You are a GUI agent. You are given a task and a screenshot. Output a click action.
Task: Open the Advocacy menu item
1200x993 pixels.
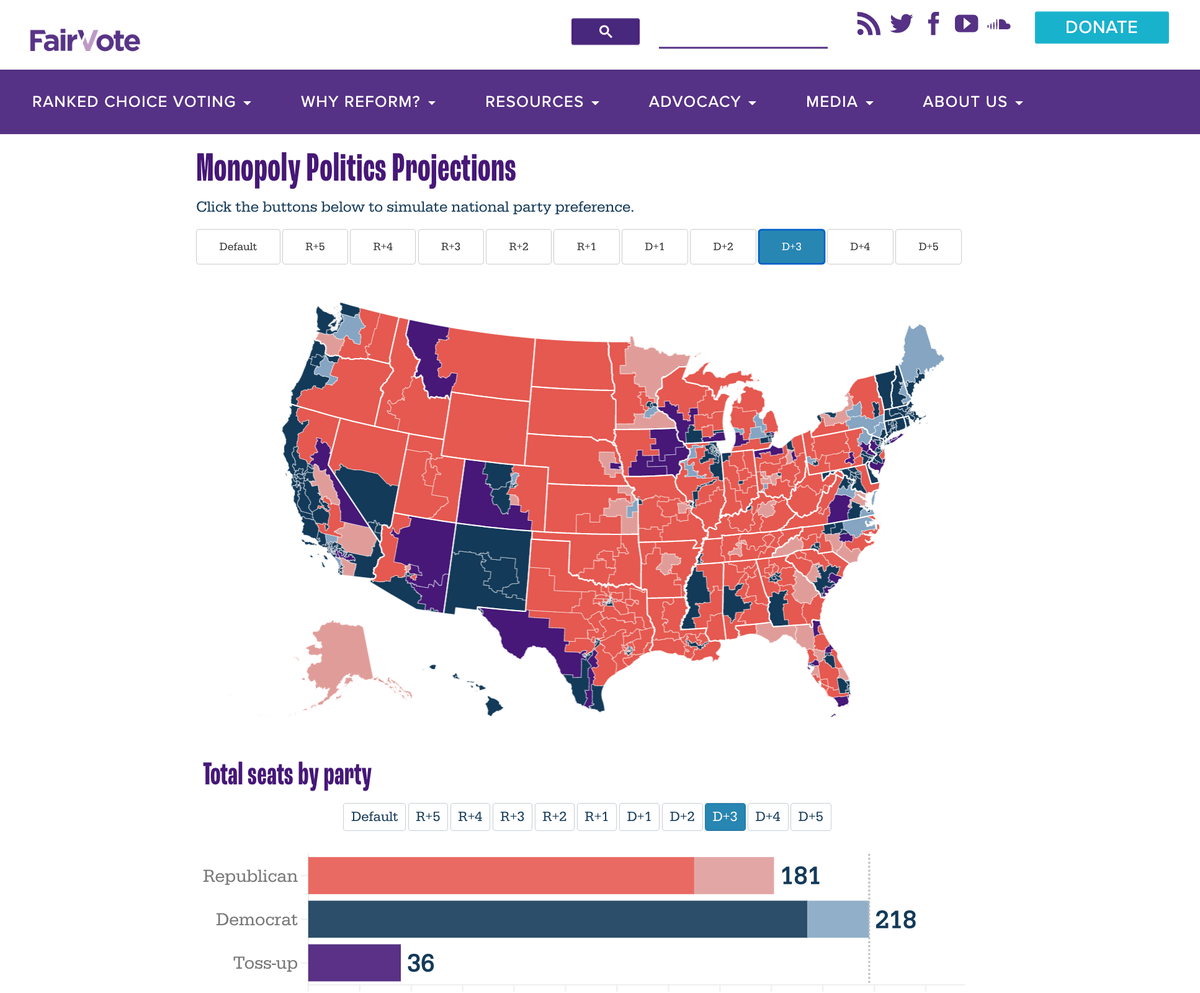702,102
